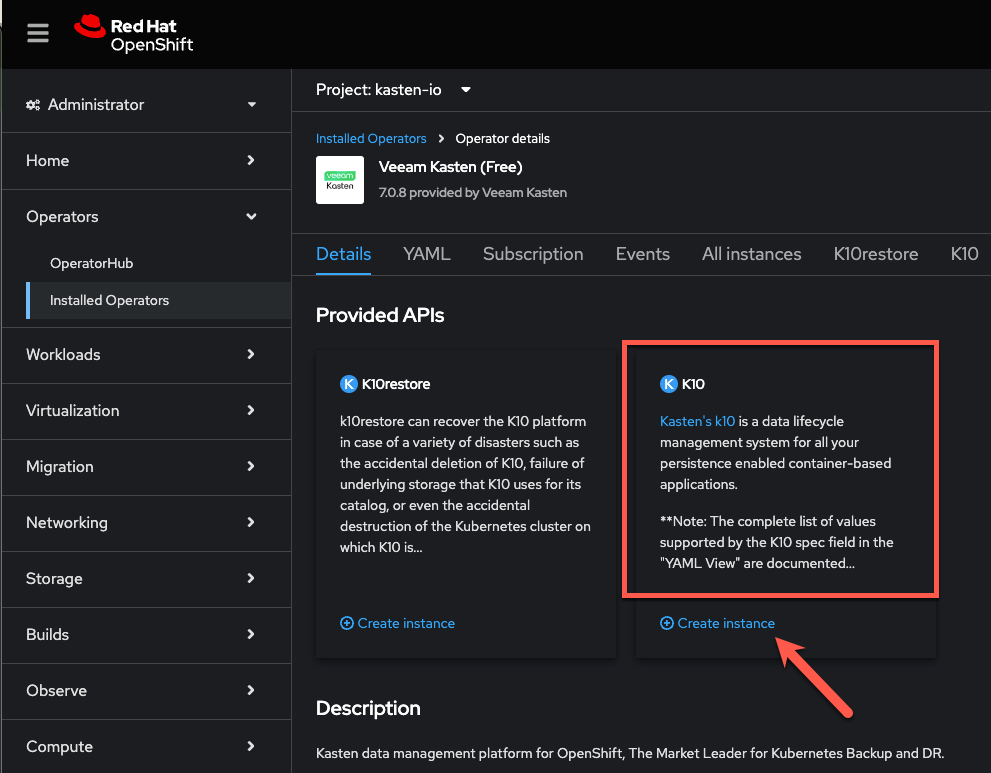
Task: Open the Administrator perspective dropdown
Action: (x=142, y=104)
